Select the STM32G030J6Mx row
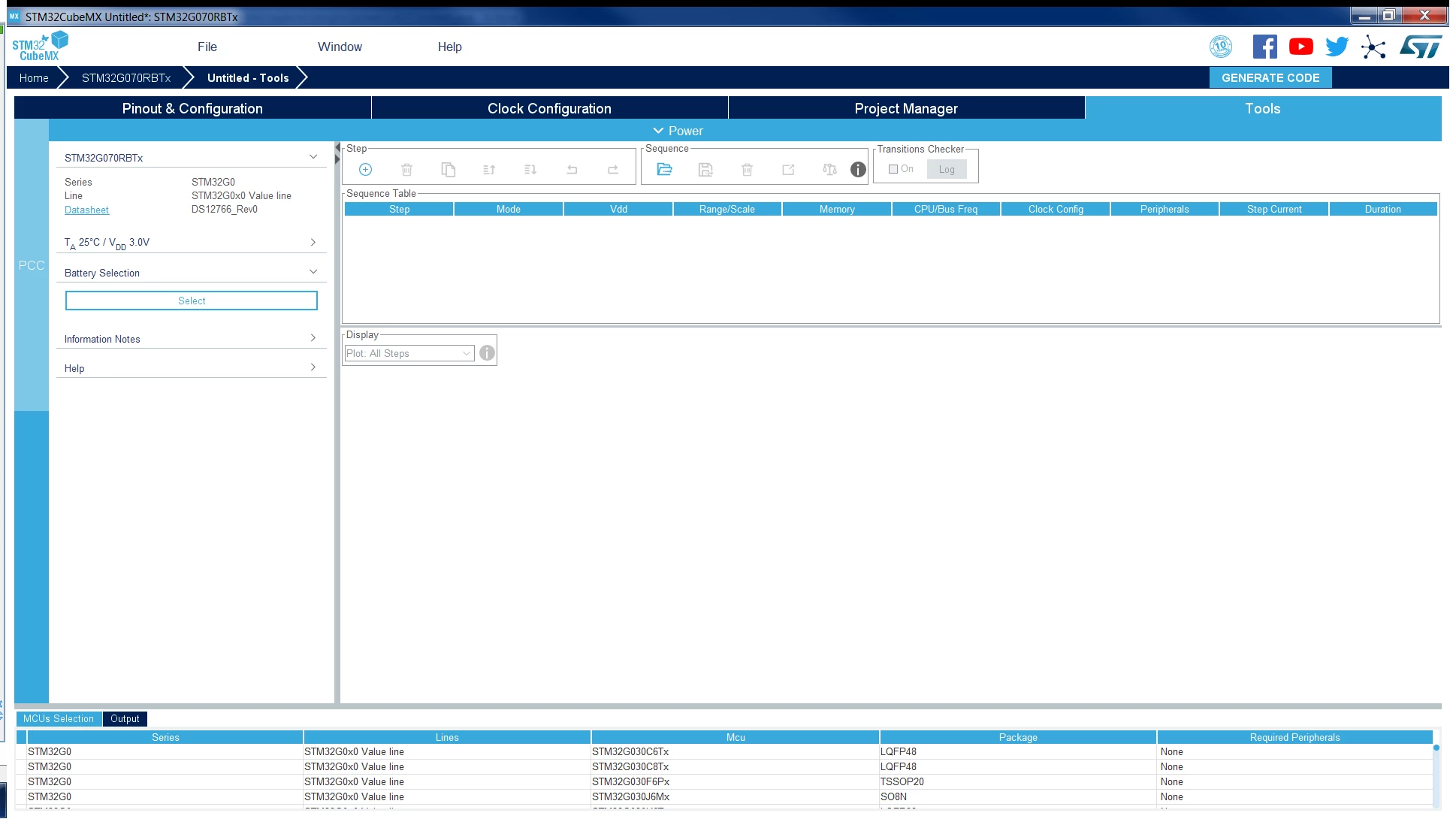This screenshot has width=1456, height=825. pyautogui.click(x=725, y=796)
